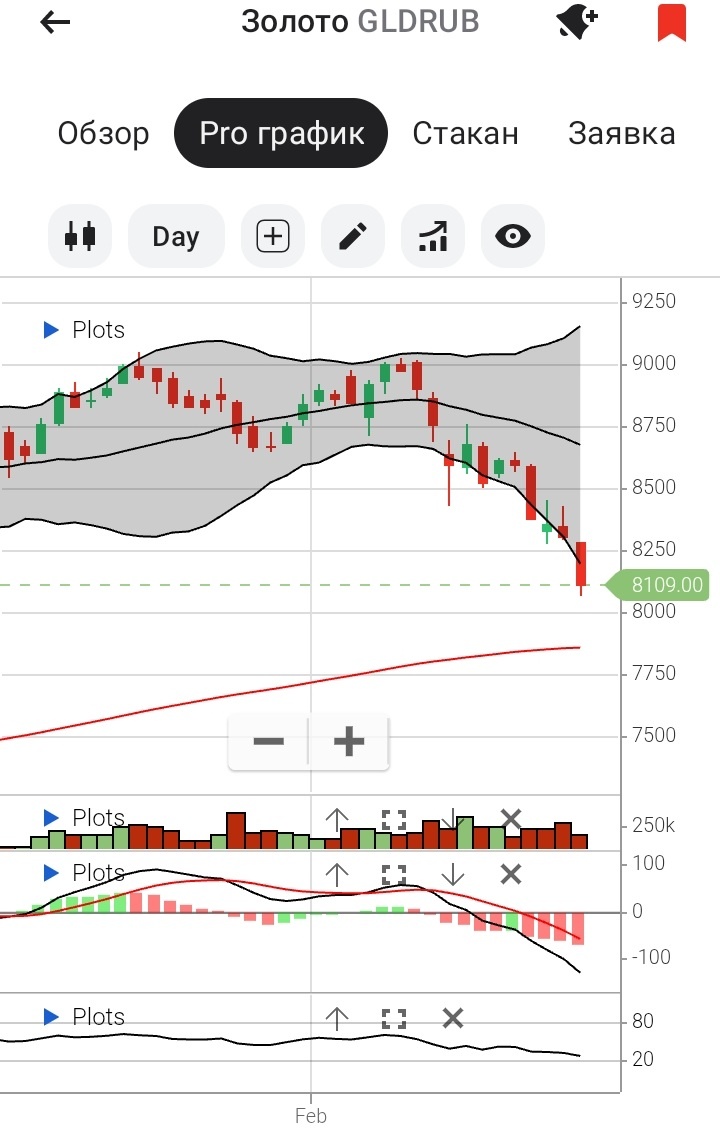Click the tallest red volume bar
720x1129 pixels.
click(235, 830)
